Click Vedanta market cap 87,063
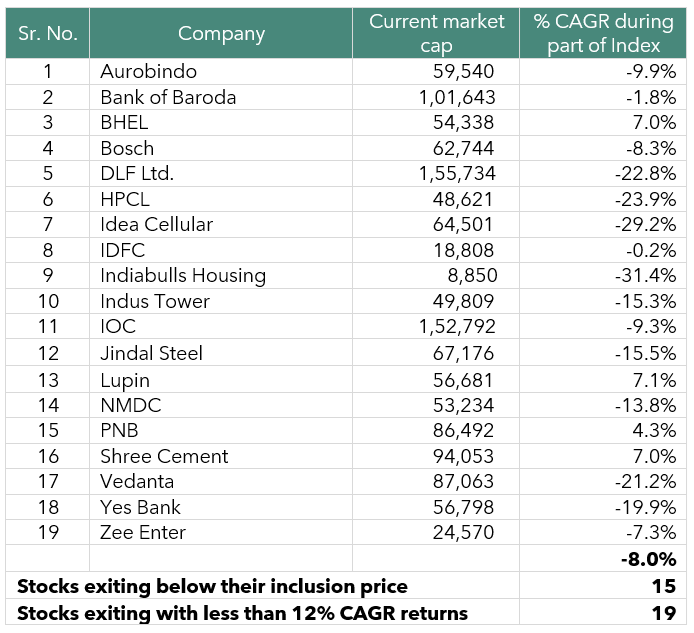Image resolution: width=694 pixels, height=633 pixels. pos(463,482)
